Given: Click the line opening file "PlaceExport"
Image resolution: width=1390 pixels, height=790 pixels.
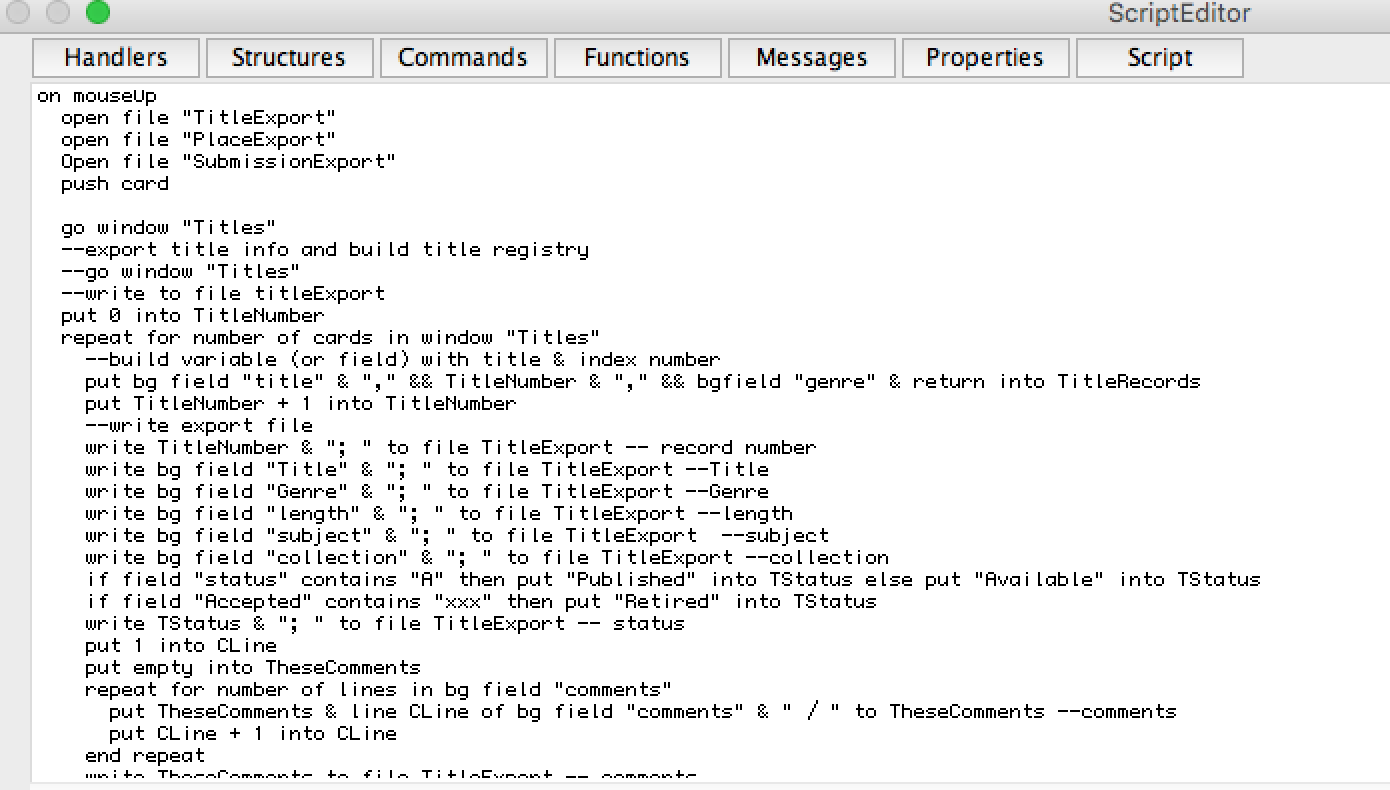Looking at the screenshot, I should tap(198, 140).
